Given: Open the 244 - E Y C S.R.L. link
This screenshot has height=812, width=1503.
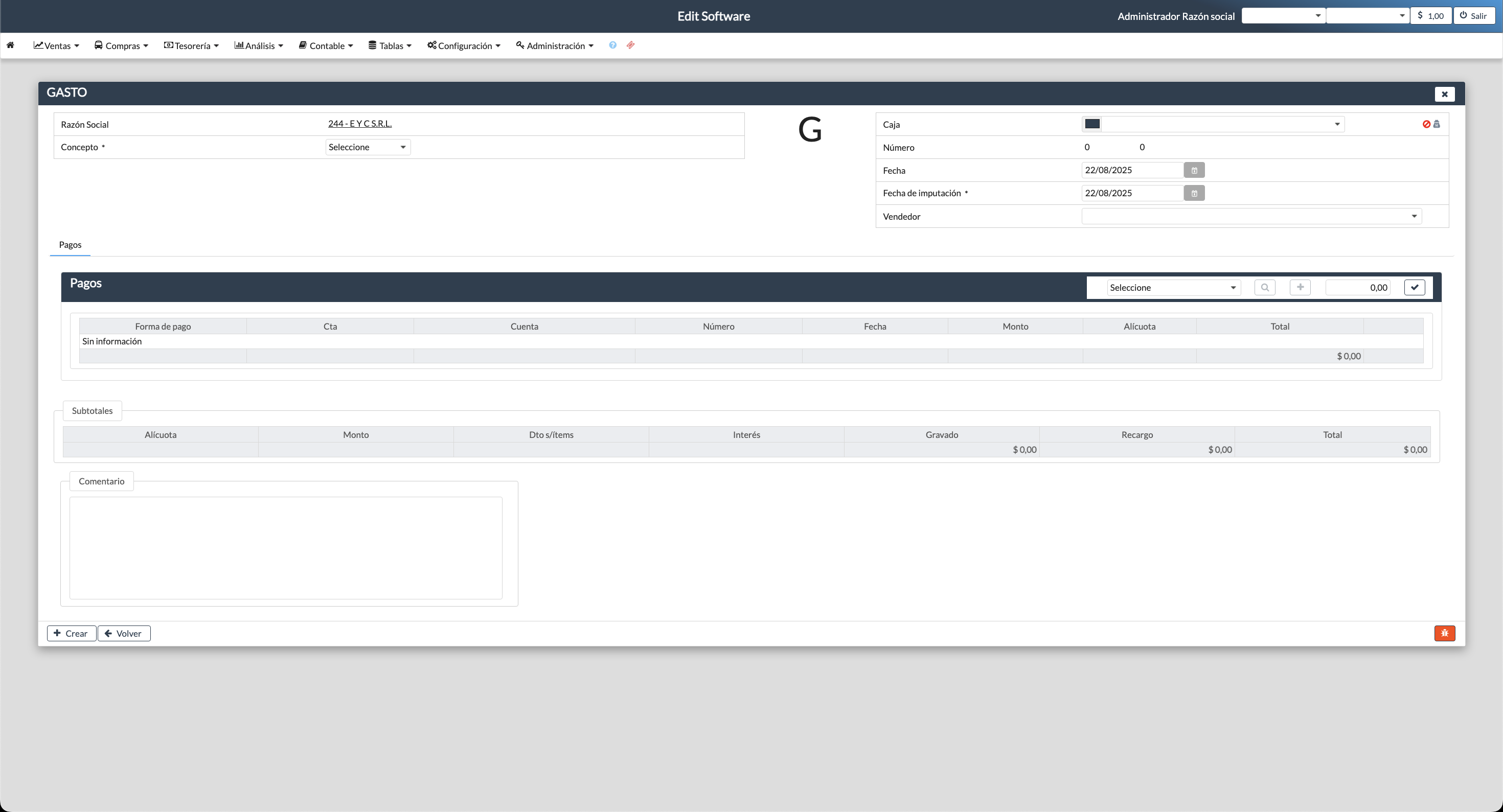Looking at the screenshot, I should point(359,124).
